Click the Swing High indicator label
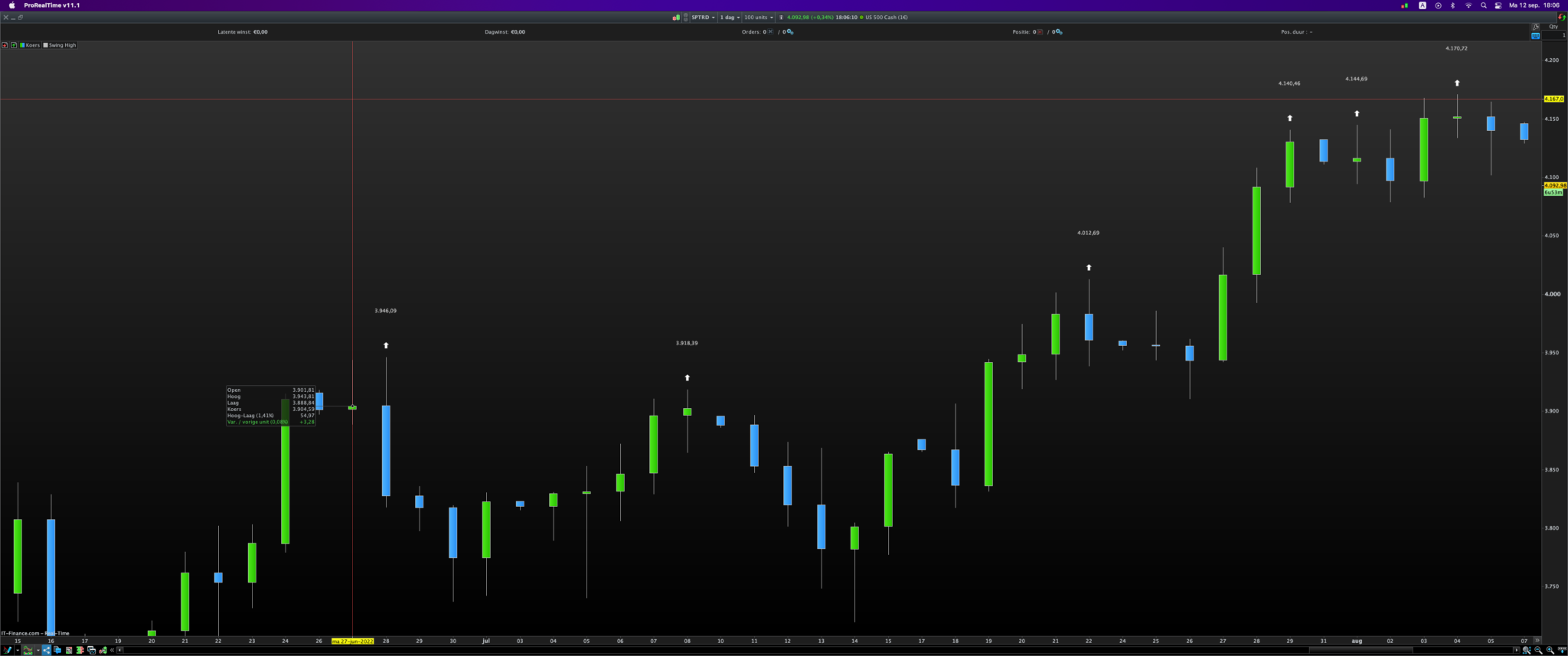The height and width of the screenshot is (656, 1568). pos(62,45)
